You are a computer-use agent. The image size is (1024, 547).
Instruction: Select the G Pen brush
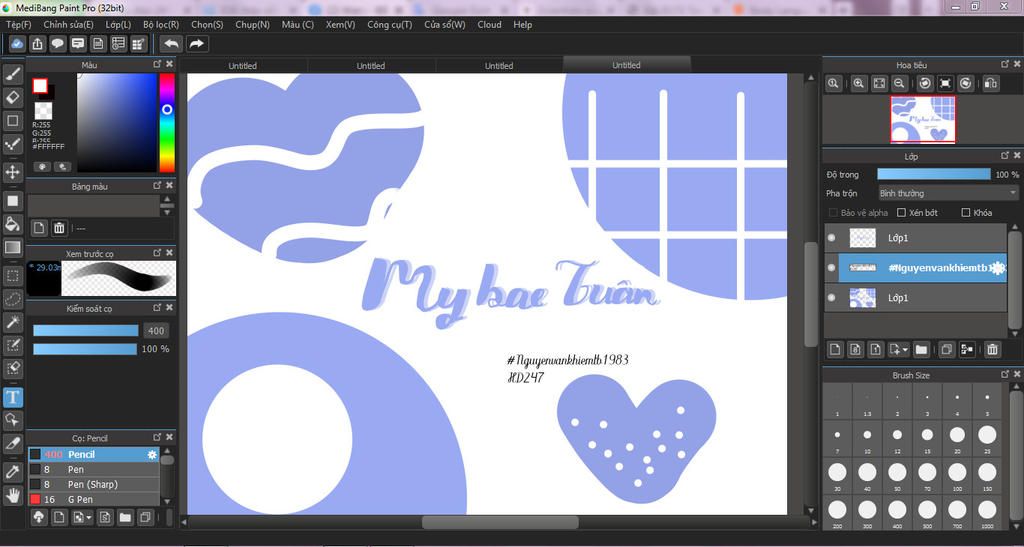93,499
